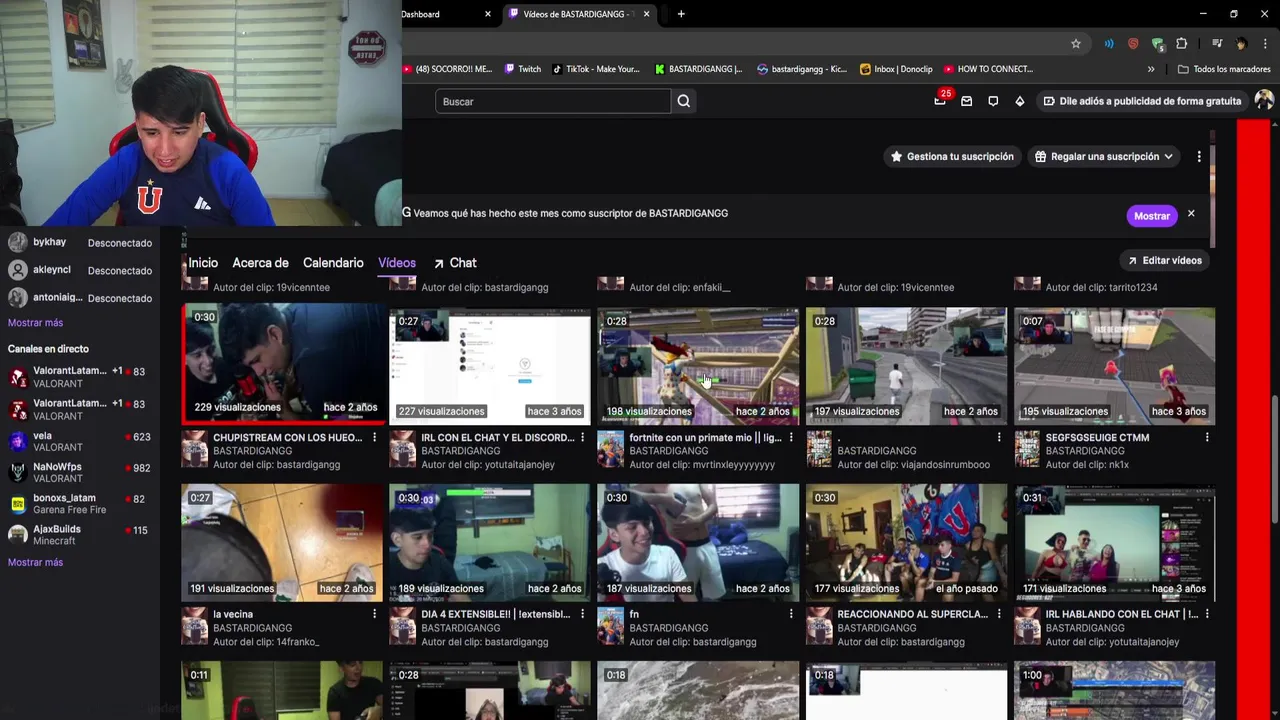Open options for the fn clip

point(790,615)
